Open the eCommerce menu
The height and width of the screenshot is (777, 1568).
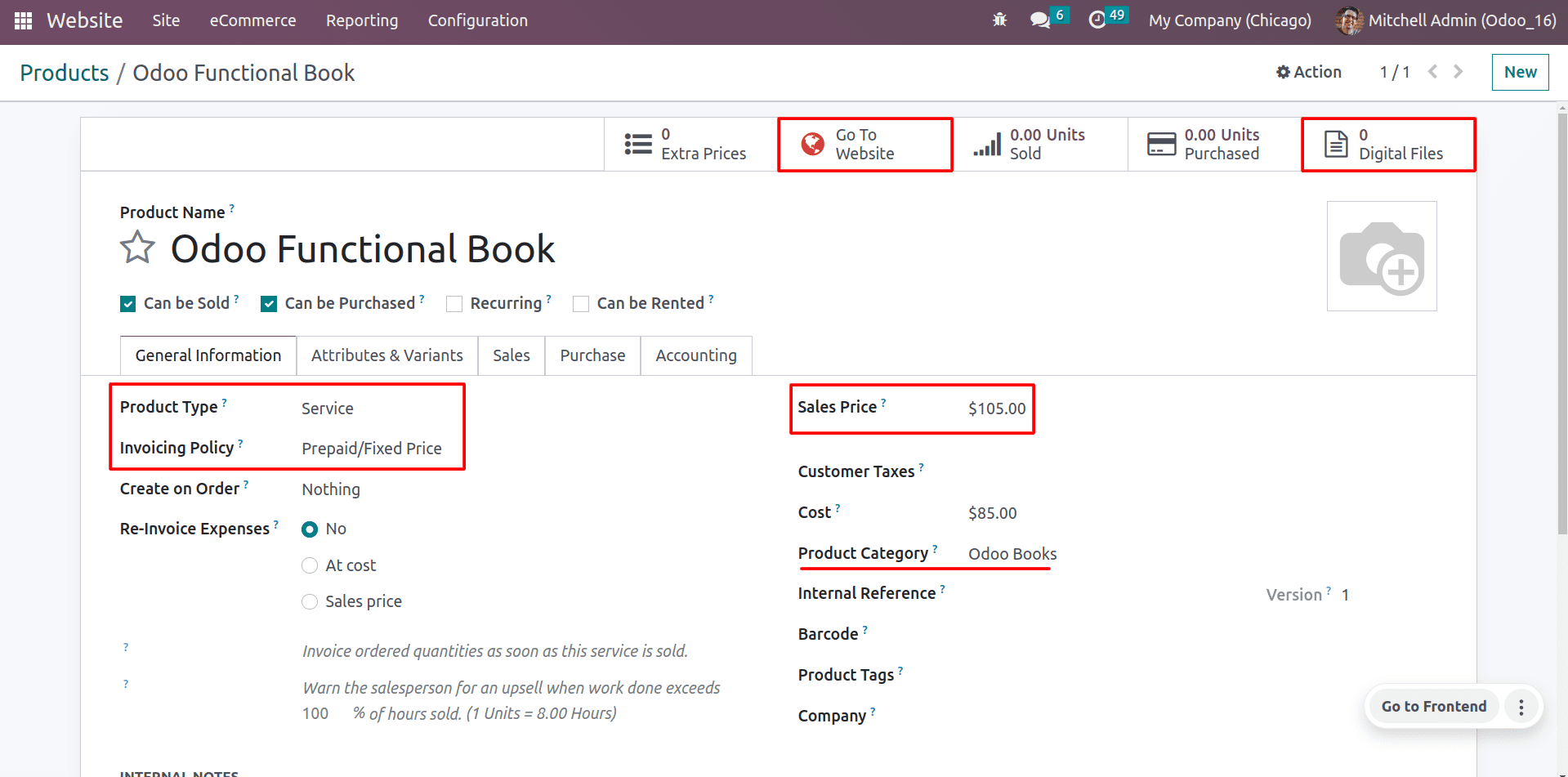[x=252, y=20]
